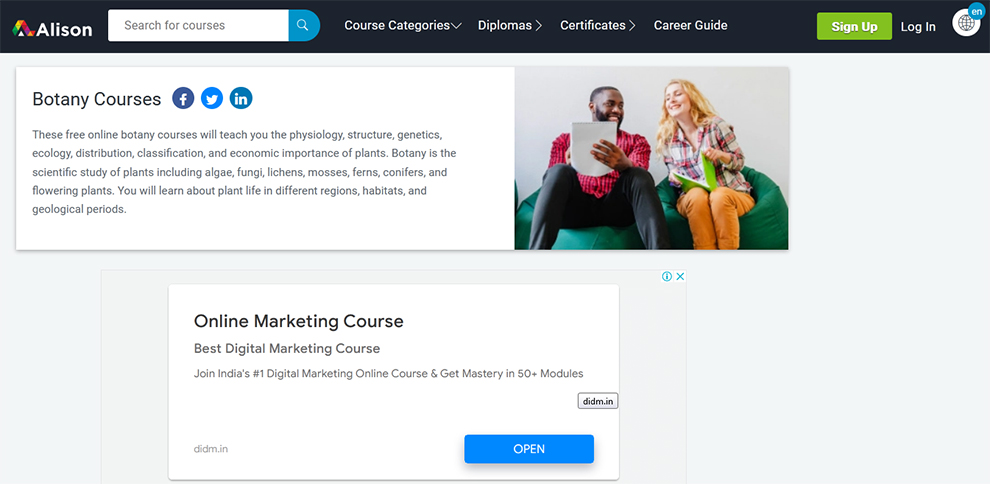Click the green Sign Up button
This screenshot has width=990, height=484.
coord(854,27)
